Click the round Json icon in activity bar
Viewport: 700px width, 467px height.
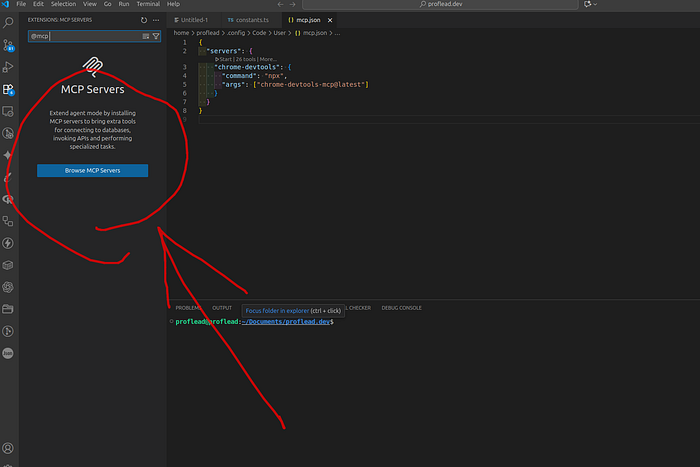coord(8,353)
